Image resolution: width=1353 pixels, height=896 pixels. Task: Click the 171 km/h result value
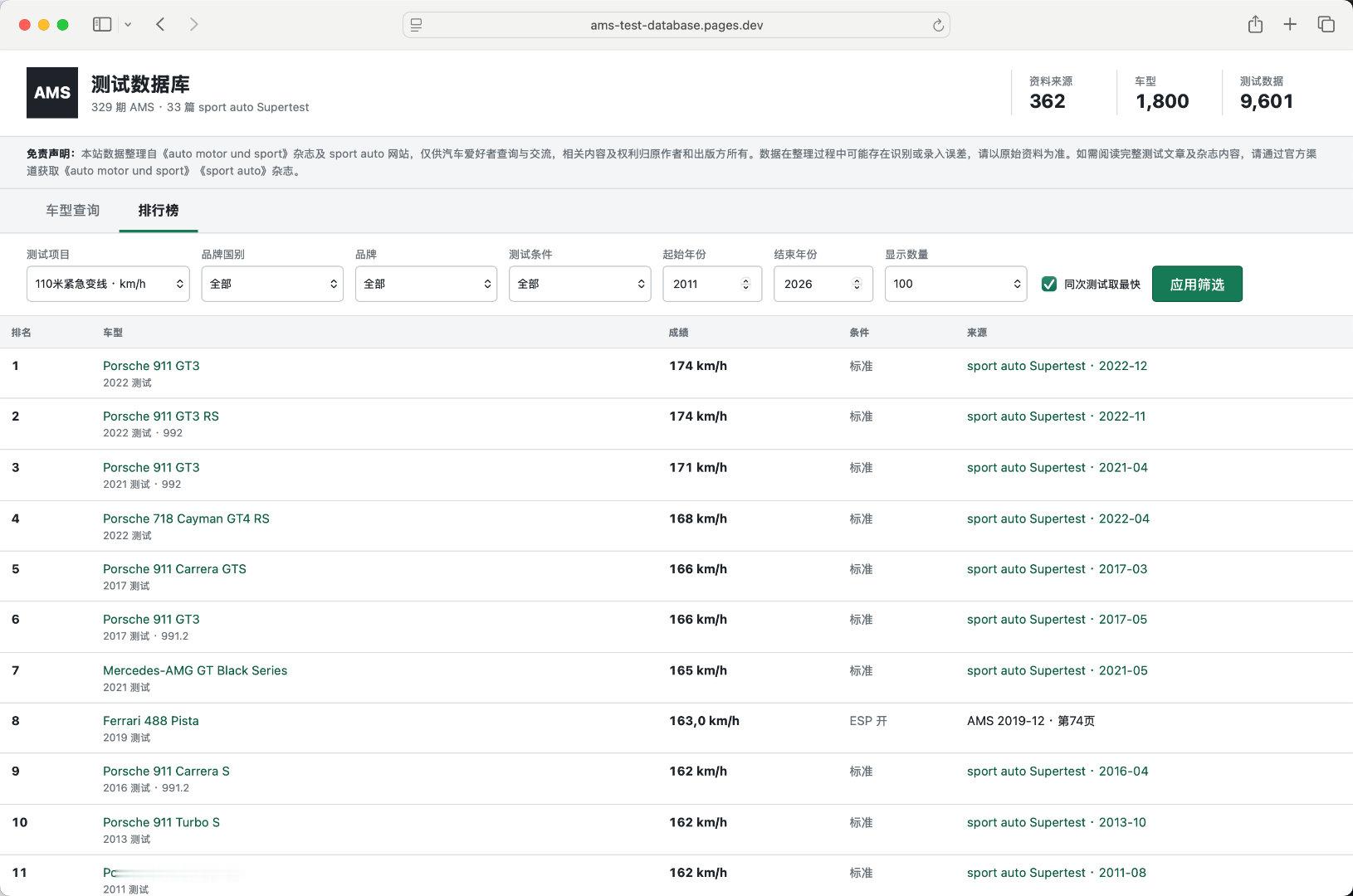tap(698, 468)
